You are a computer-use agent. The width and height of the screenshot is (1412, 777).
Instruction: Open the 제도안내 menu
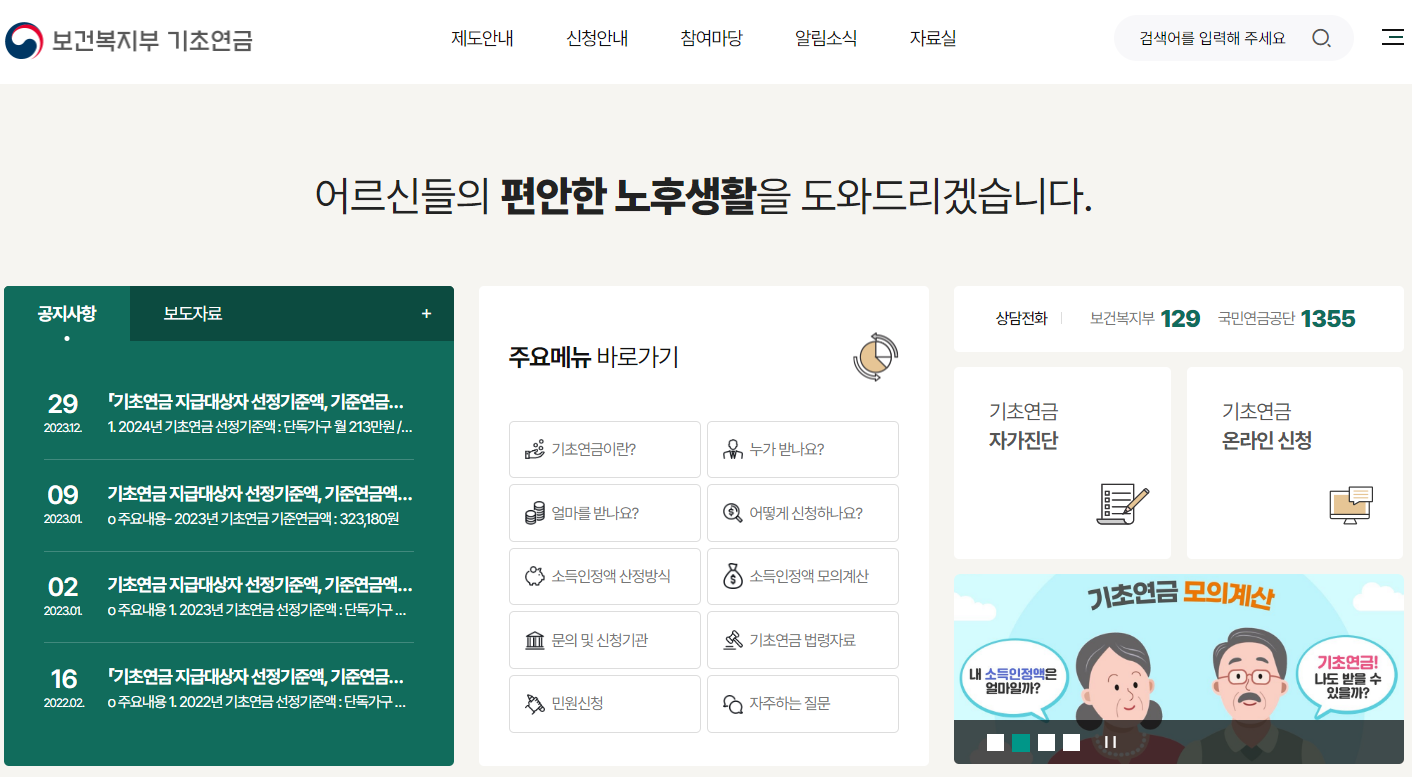point(482,39)
